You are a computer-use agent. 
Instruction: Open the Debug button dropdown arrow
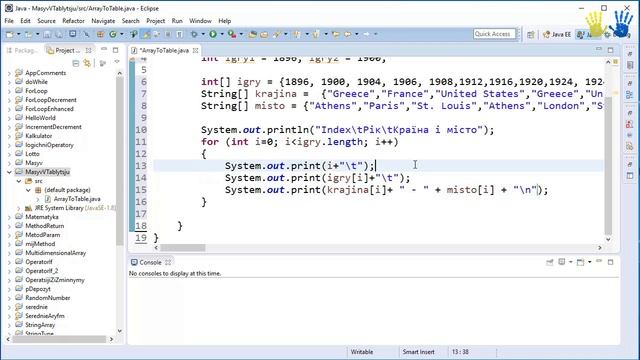[x=203, y=34]
